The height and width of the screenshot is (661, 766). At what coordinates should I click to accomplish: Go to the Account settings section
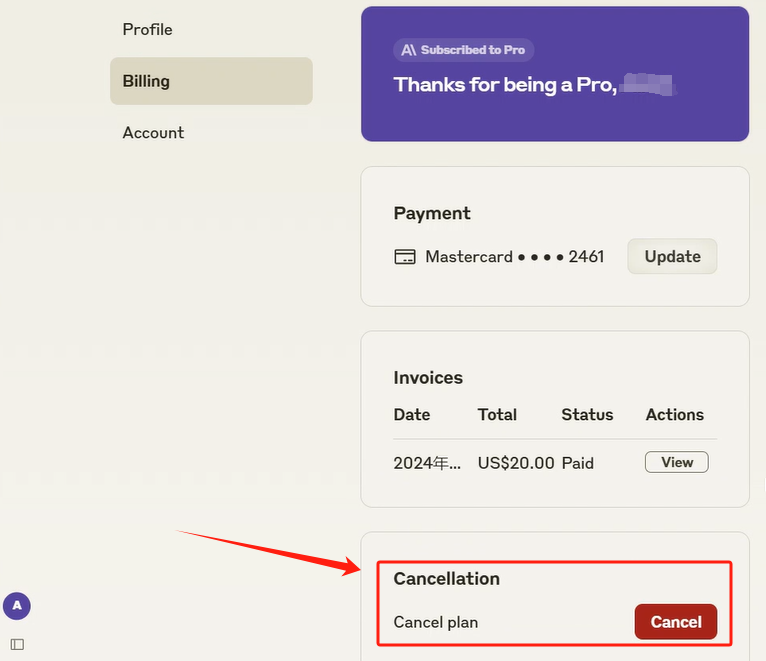click(153, 132)
